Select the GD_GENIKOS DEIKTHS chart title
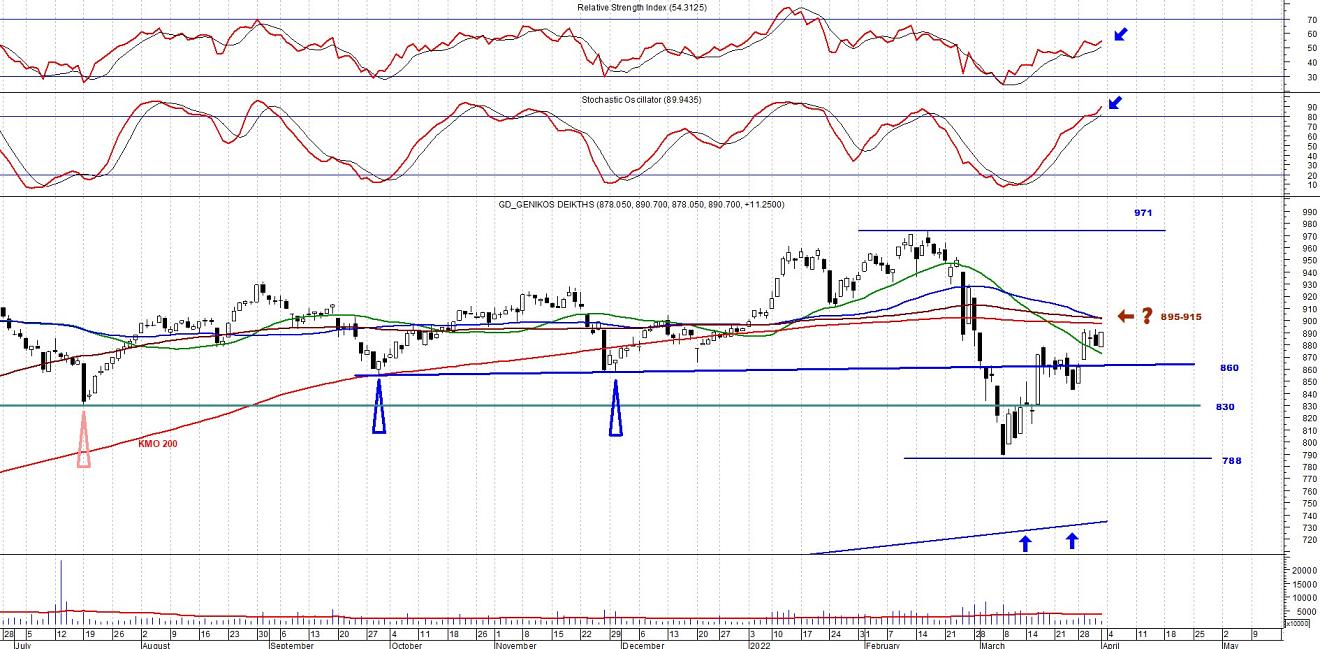 pos(641,204)
